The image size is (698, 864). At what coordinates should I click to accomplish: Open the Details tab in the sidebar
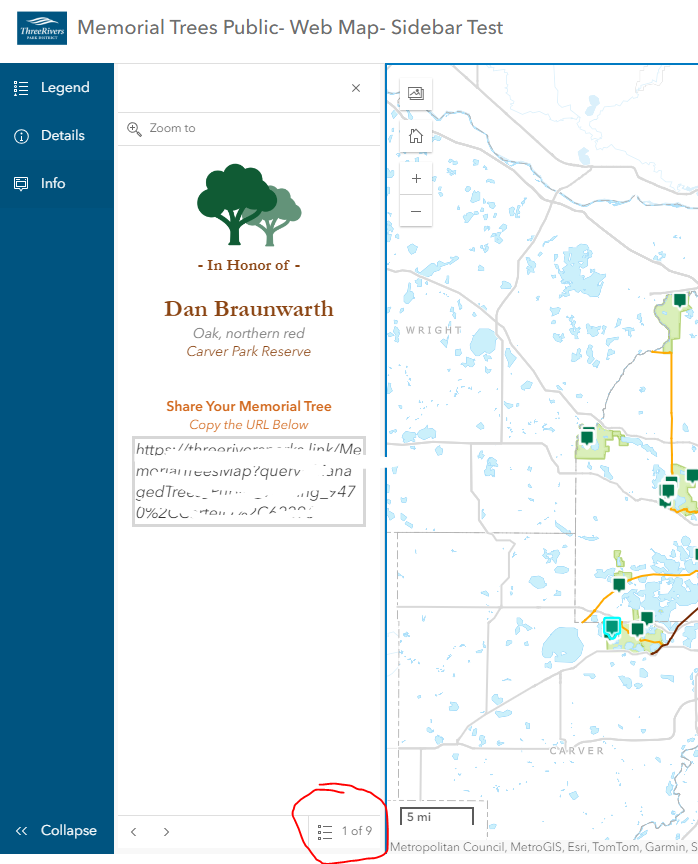[x=57, y=136]
